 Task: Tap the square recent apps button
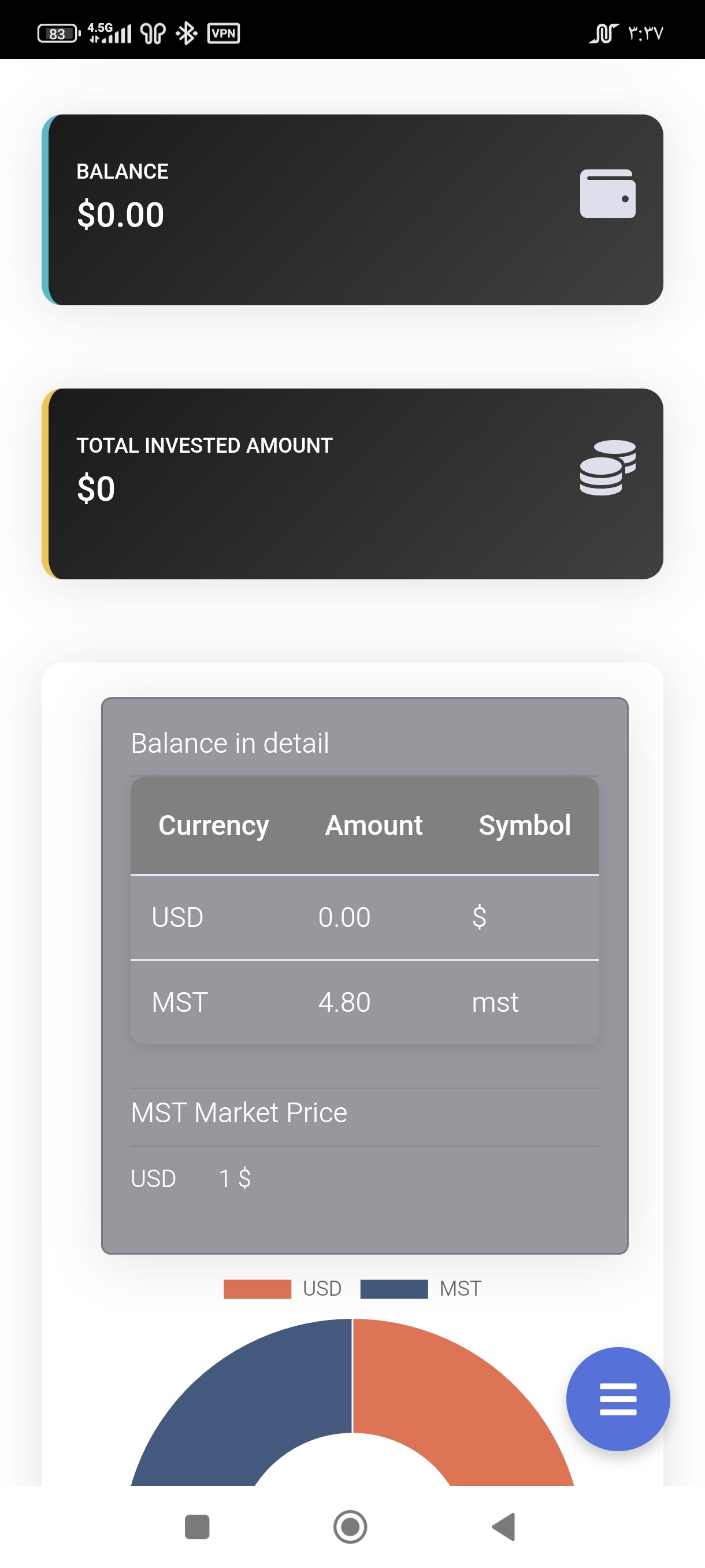point(196,1526)
